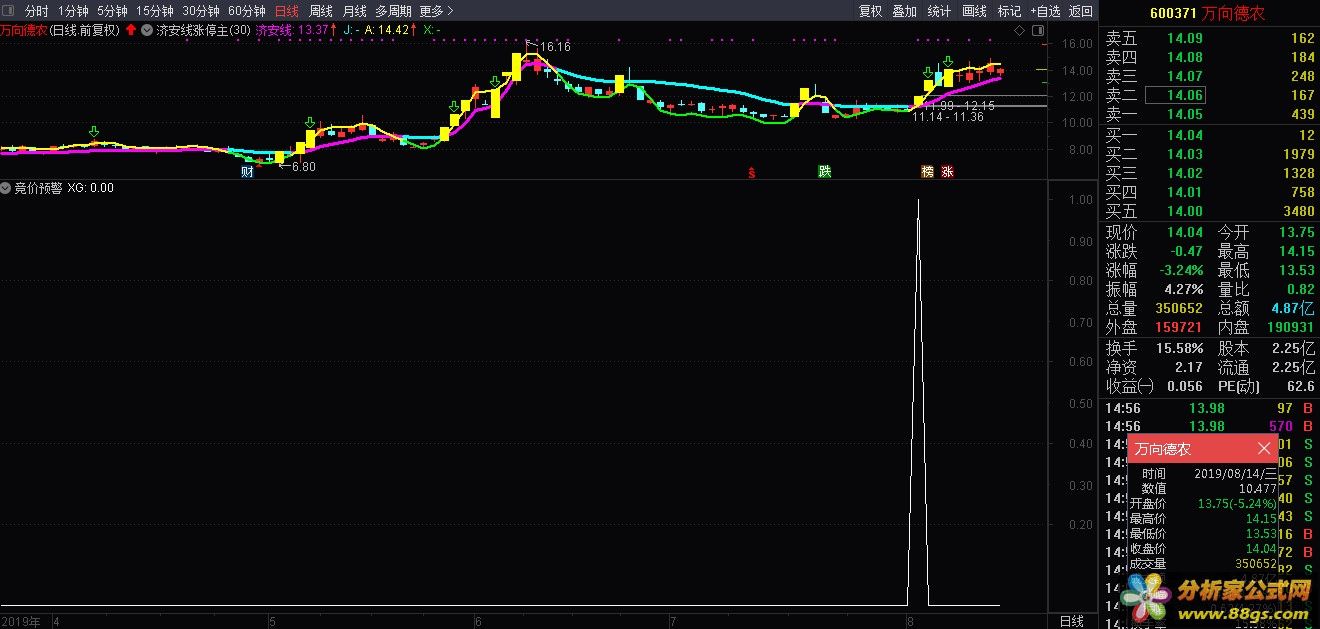Image resolution: width=1320 pixels, height=629 pixels.
Task: Click the red $ marker on the chart
Action: (x=751, y=172)
